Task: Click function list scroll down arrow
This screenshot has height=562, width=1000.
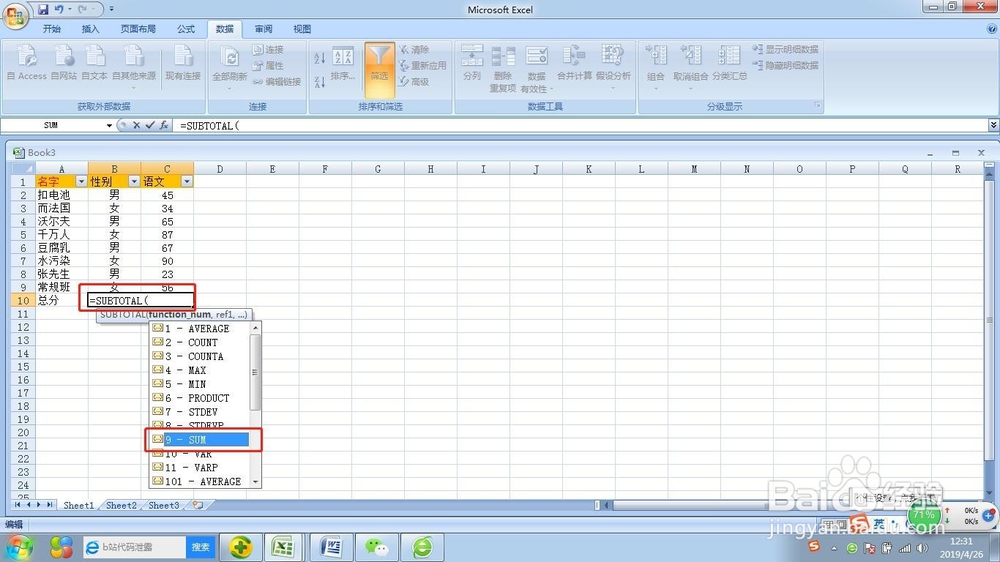Action: (255, 482)
